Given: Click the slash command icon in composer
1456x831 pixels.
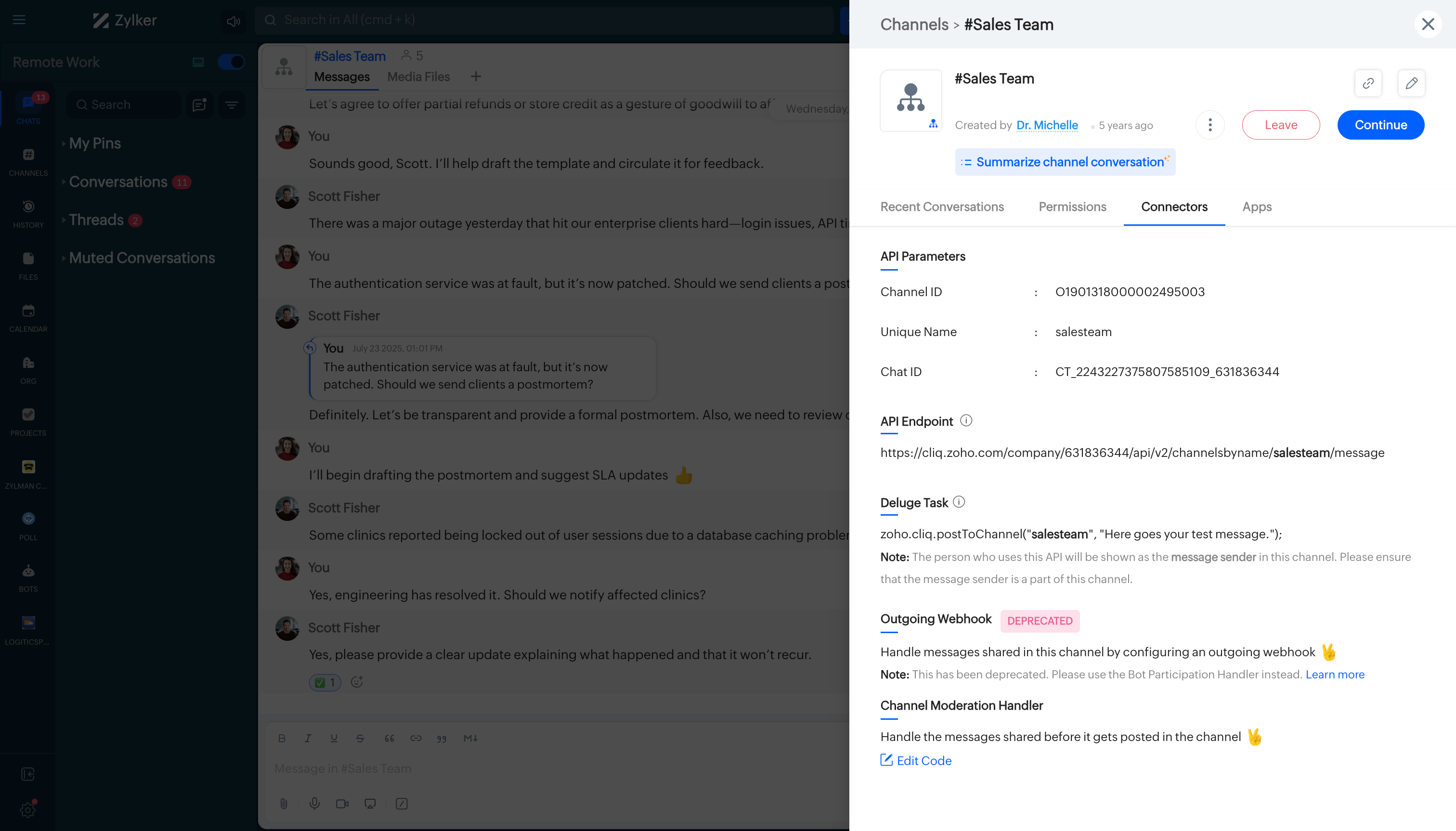Looking at the screenshot, I should point(401,804).
